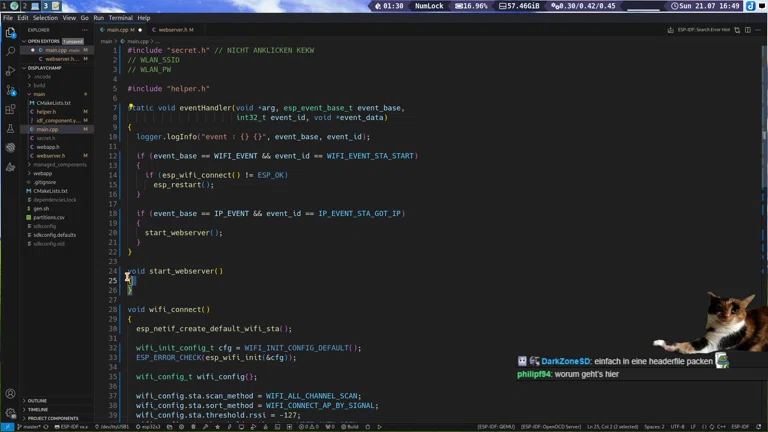The height and width of the screenshot is (432, 768).
Task: Click the ESP-IDF OpenOCD Server status item
Action: point(551,427)
